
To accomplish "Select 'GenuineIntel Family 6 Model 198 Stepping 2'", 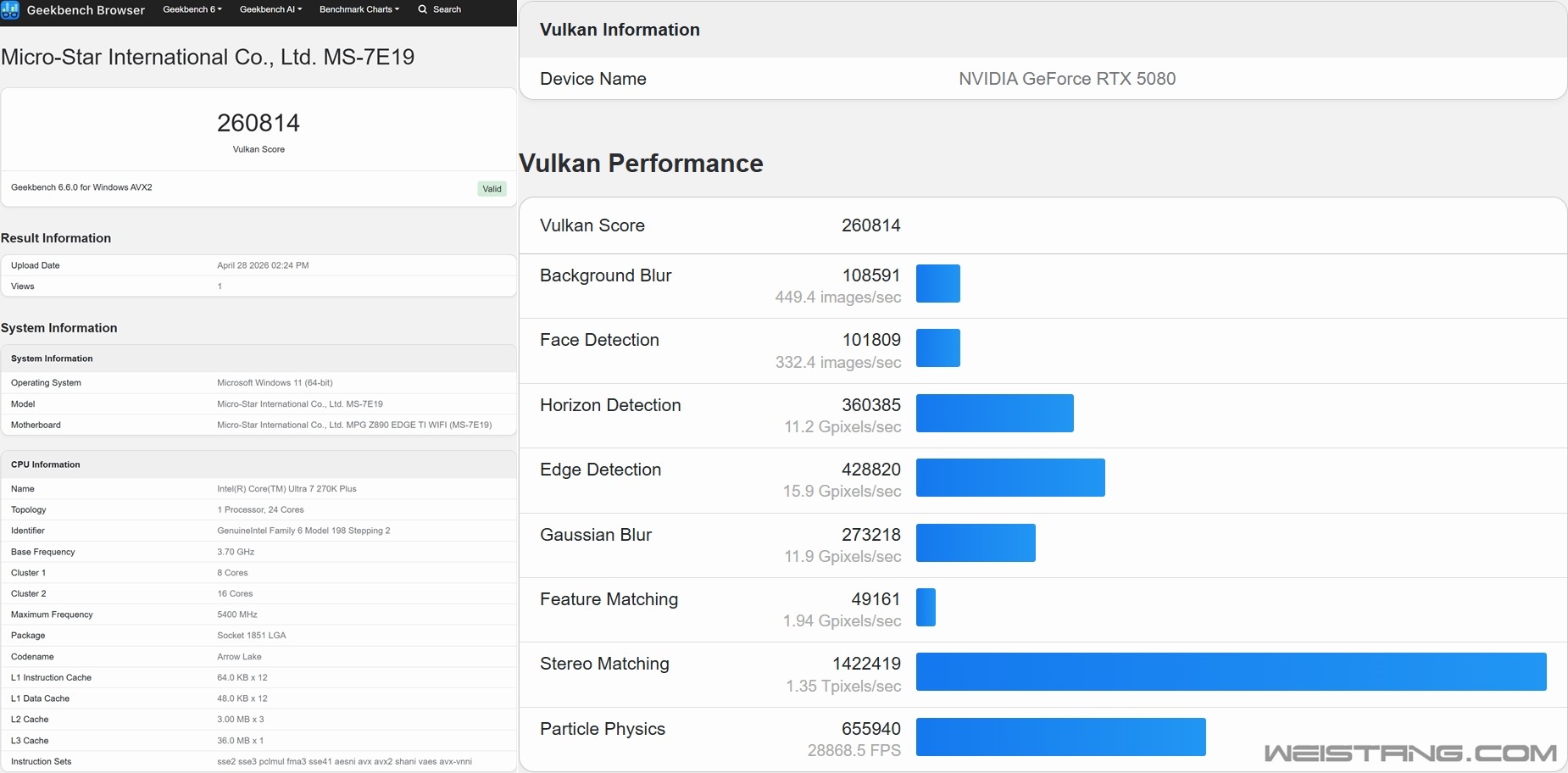I will [303, 531].
